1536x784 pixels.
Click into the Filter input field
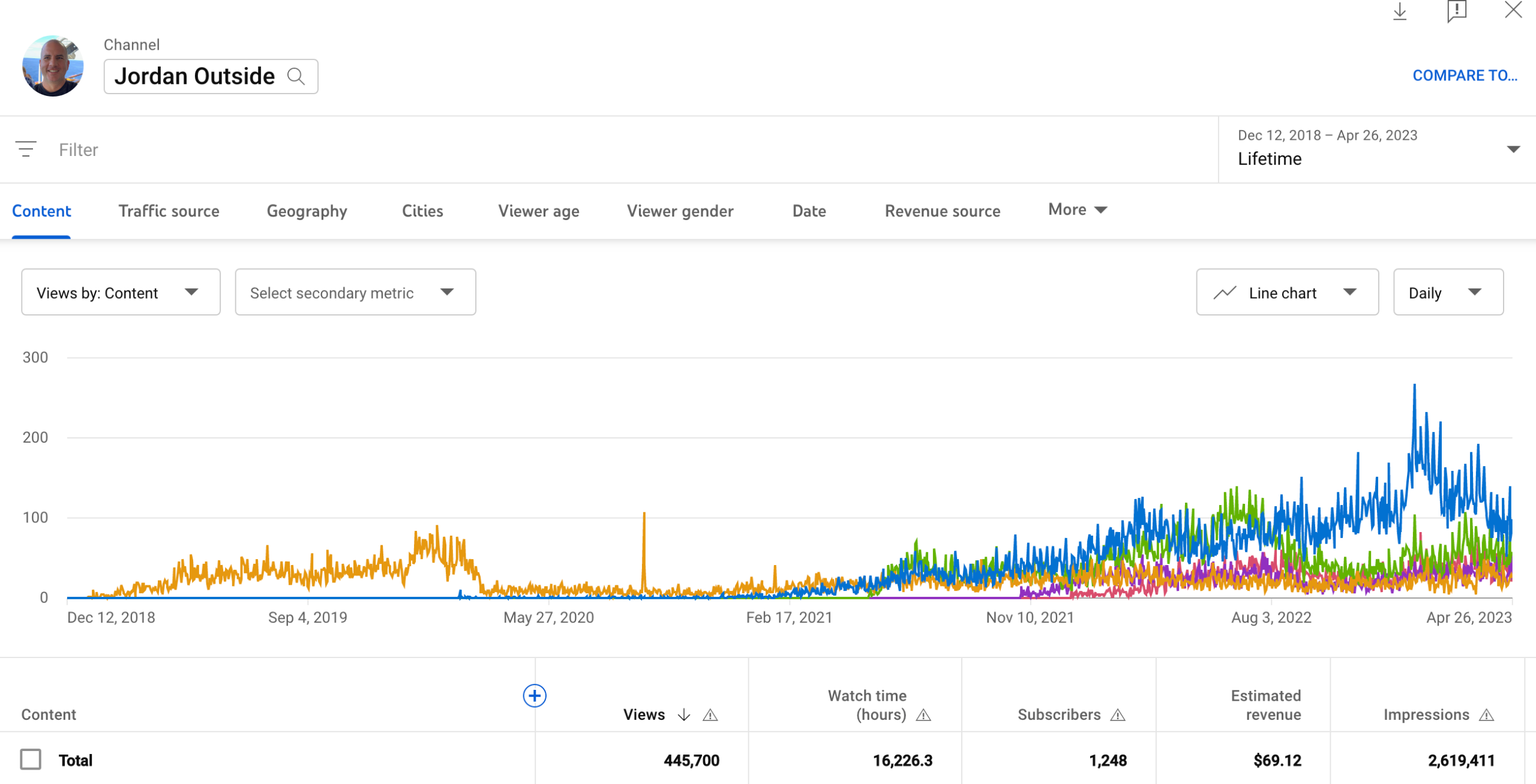(x=360, y=150)
